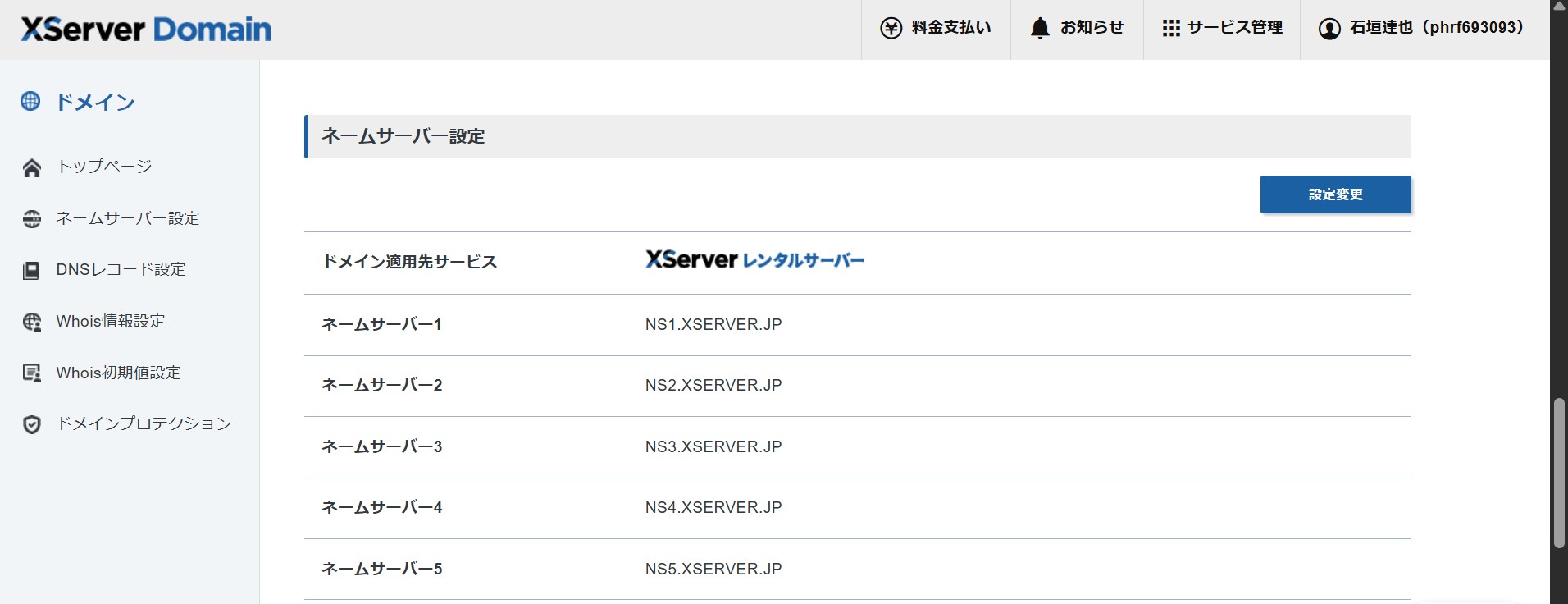The width and height of the screenshot is (1568, 604).
Task: Click the globe icon beside ドメイン
Action: (30, 101)
